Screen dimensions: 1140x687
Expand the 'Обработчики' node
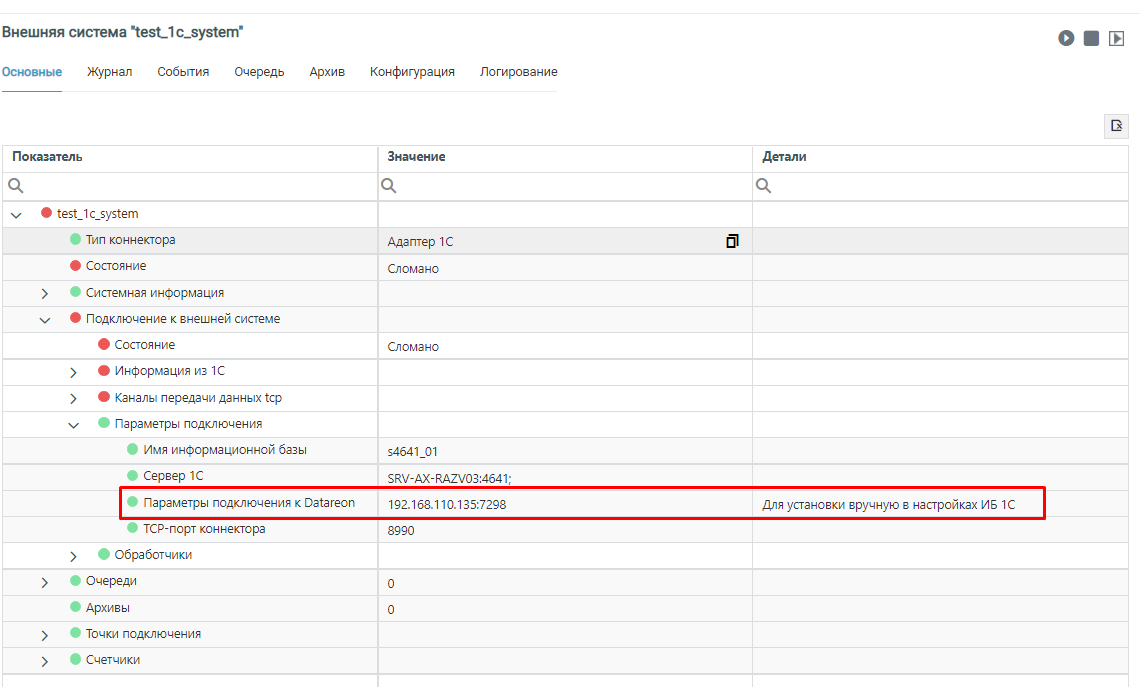pyautogui.click(x=73, y=556)
